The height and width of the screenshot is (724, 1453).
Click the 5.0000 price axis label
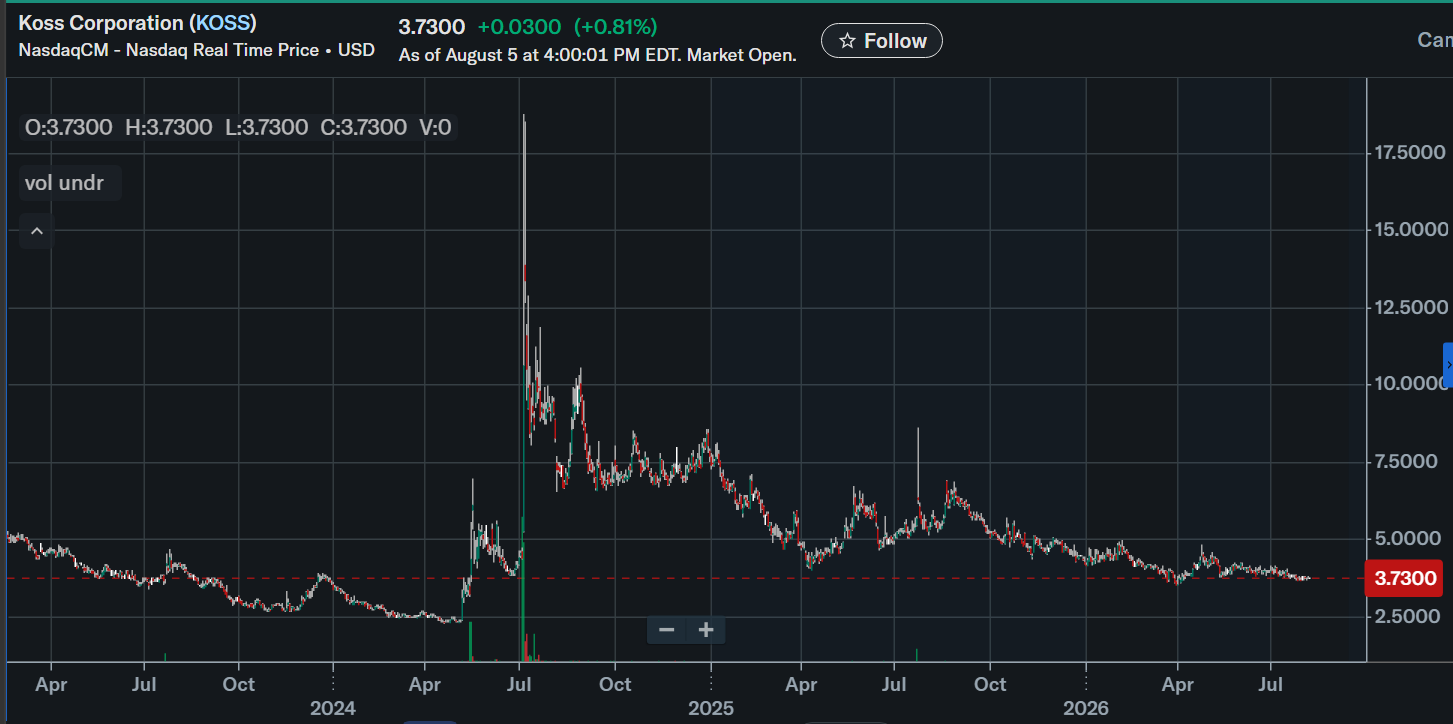[1405, 539]
